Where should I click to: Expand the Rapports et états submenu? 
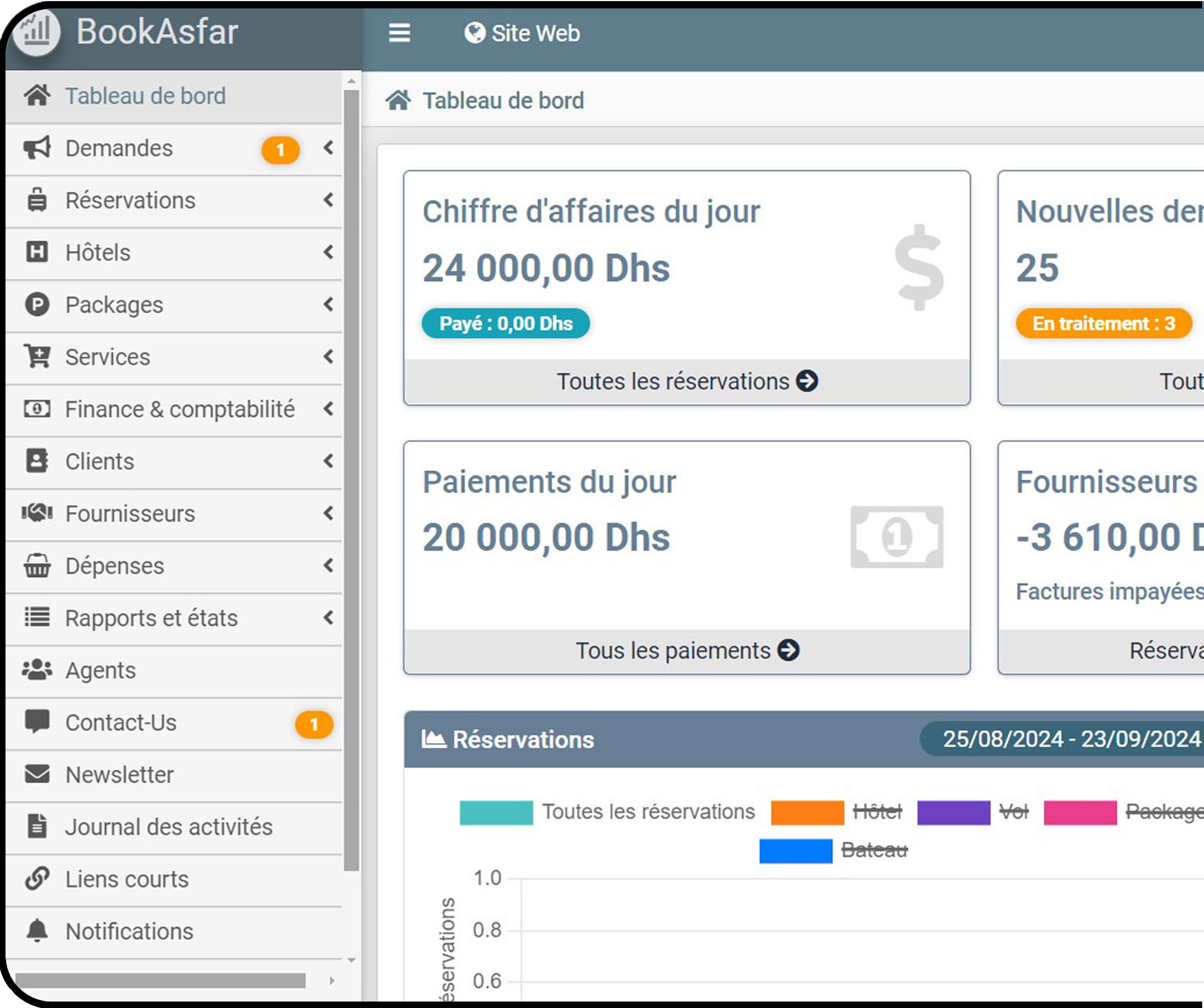tap(328, 618)
